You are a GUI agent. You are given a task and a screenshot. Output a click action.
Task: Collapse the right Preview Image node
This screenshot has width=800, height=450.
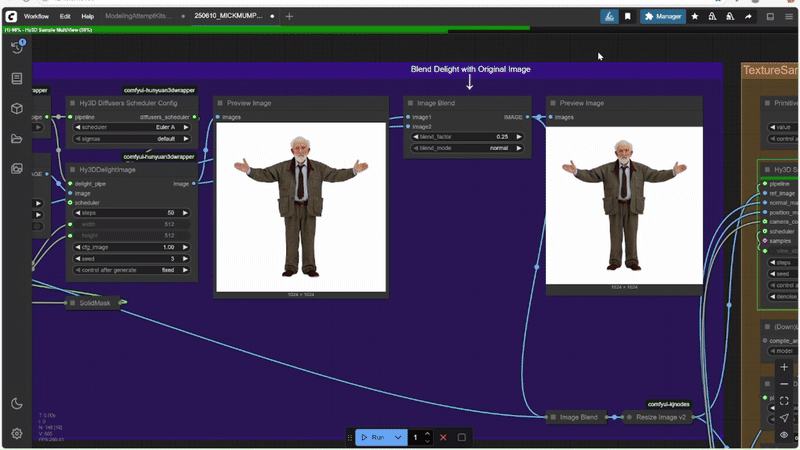[553, 103]
